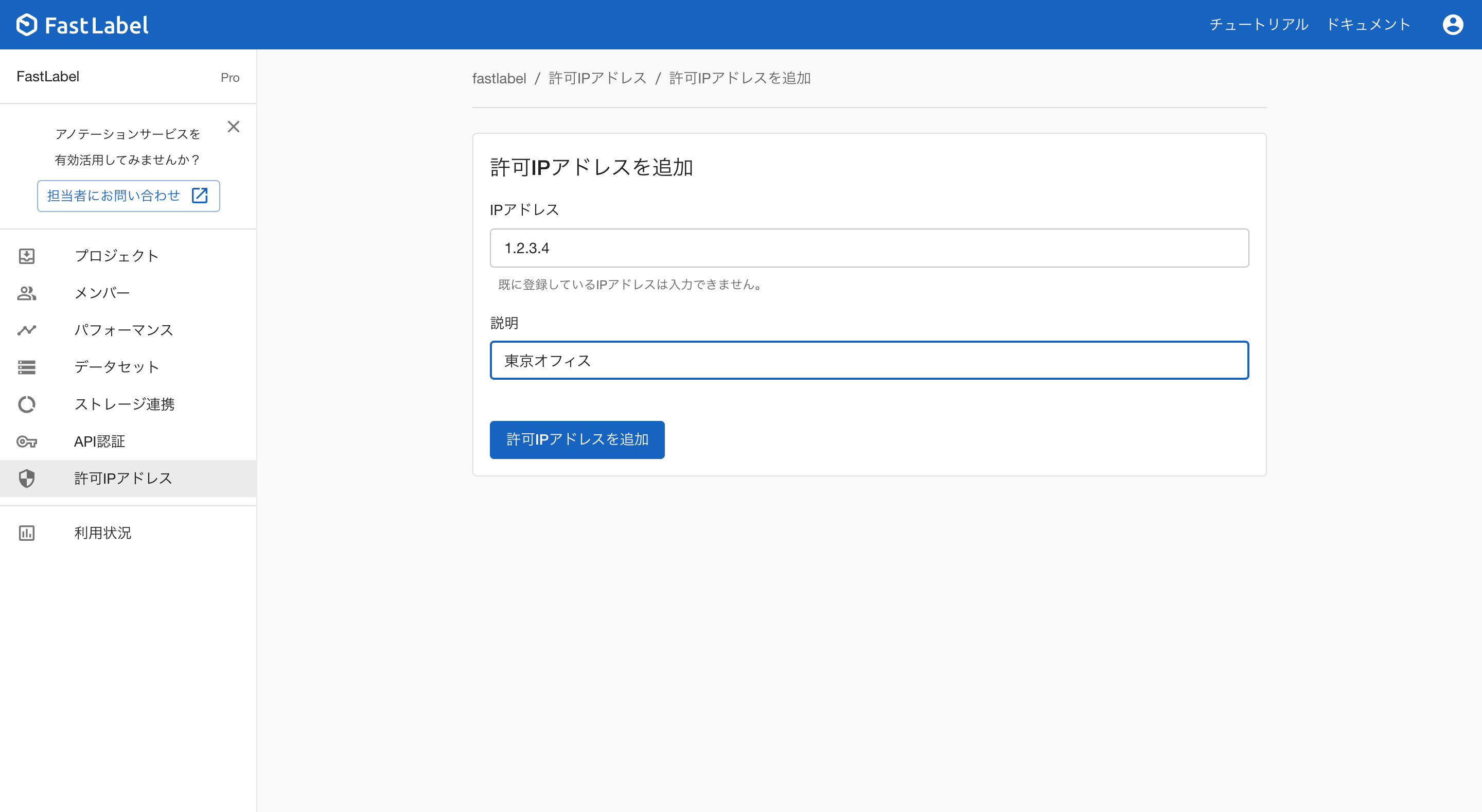Viewport: 1482px width, 812px height.
Task: Open the ドキュメント link in header
Action: coord(1369,25)
